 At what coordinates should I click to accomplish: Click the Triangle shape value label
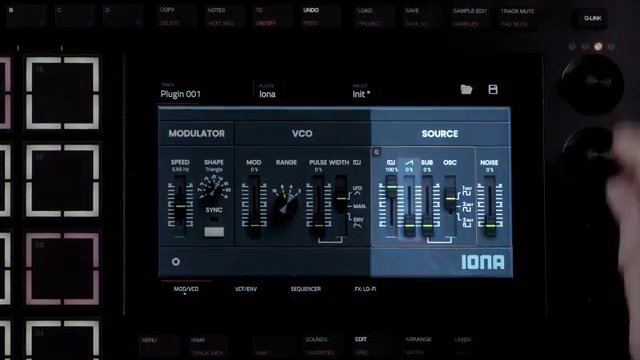214,169
